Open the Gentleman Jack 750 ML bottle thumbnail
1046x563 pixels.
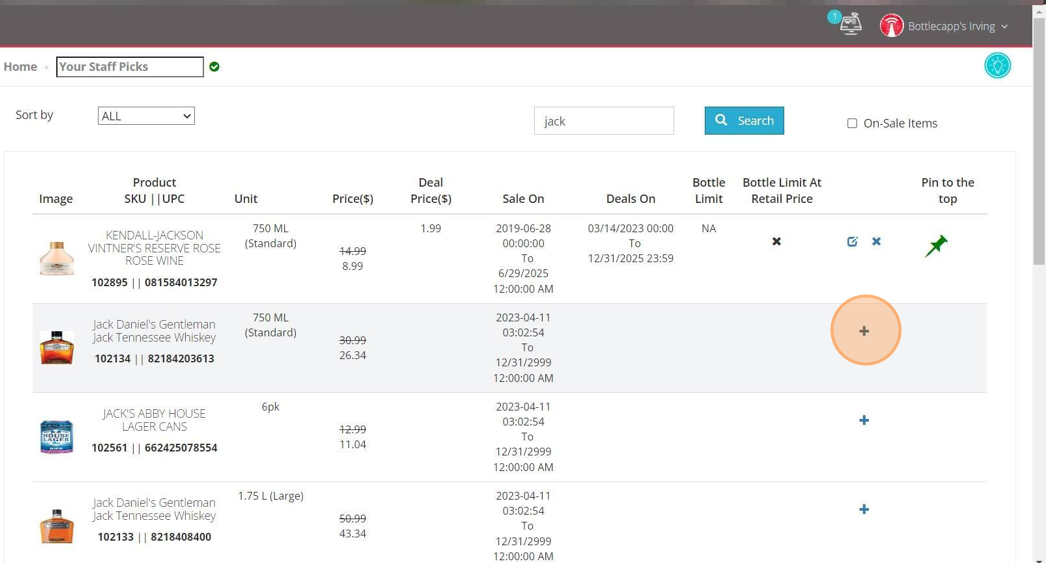[57, 348]
